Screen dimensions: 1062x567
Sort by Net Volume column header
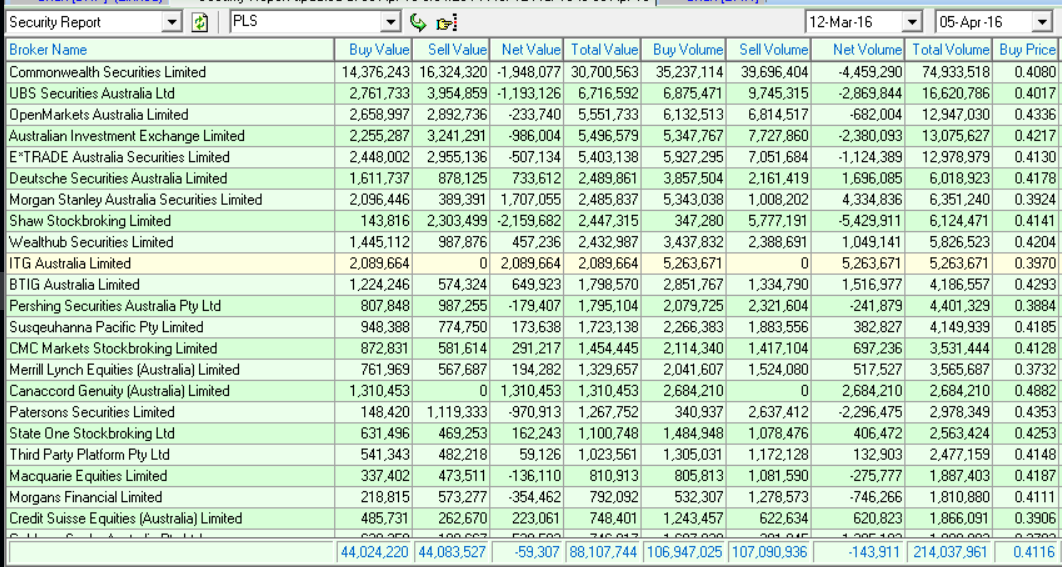857,49
